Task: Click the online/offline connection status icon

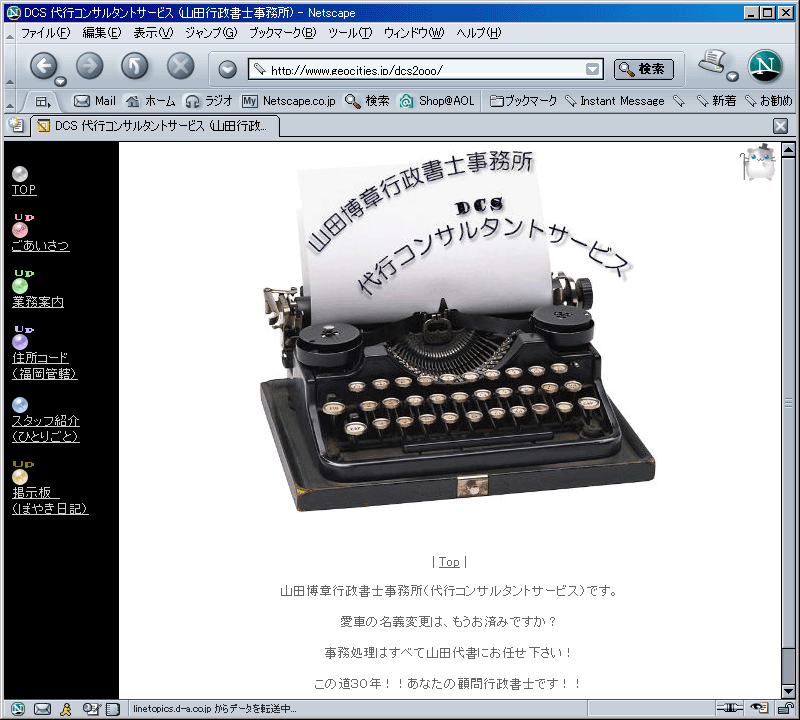Action: click(x=730, y=708)
